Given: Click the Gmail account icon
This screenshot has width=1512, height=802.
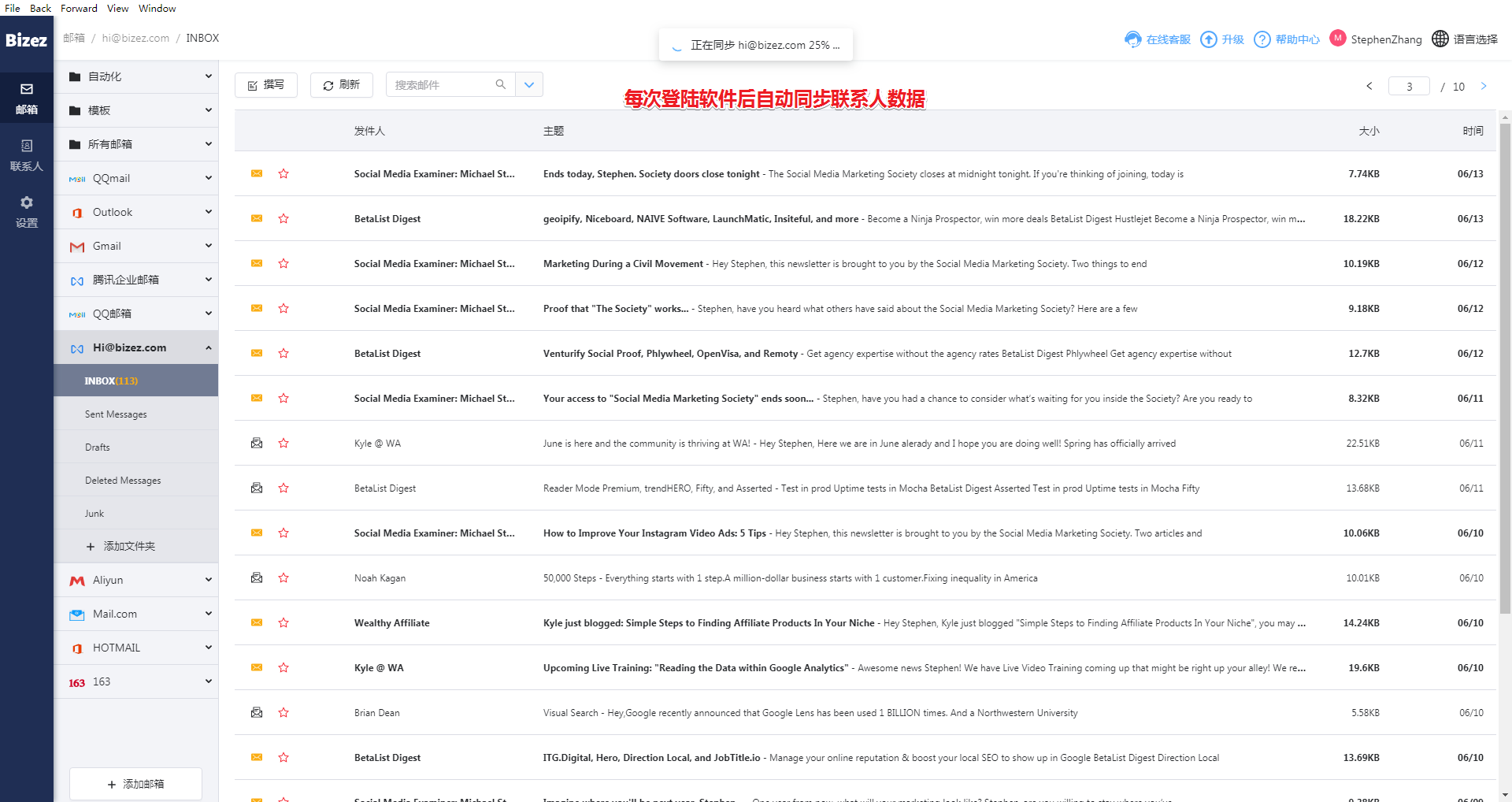Looking at the screenshot, I should coord(77,247).
